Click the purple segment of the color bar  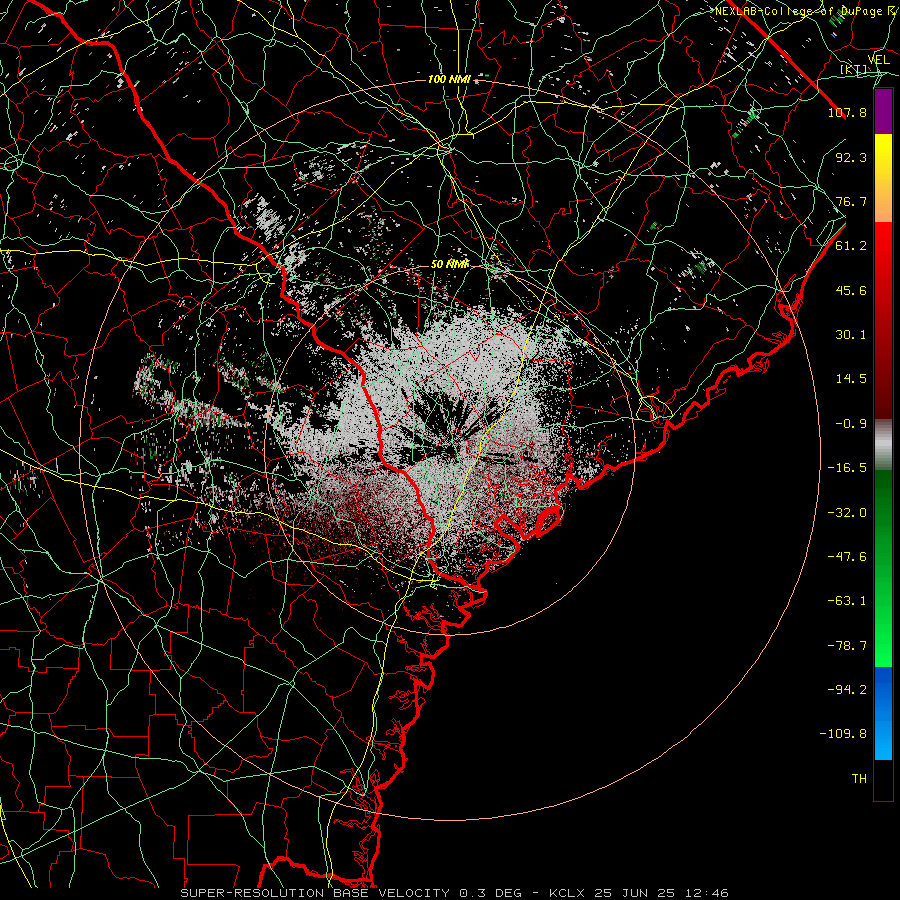pyautogui.click(x=883, y=112)
